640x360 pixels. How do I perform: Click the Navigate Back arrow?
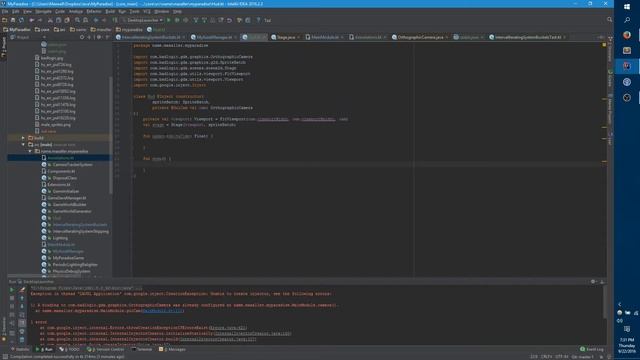(x=96, y=20)
